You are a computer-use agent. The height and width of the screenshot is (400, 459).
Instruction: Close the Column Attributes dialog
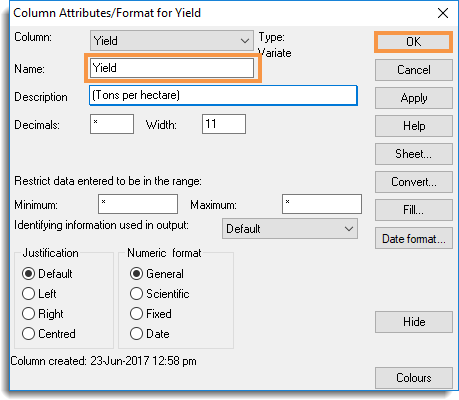point(443,13)
